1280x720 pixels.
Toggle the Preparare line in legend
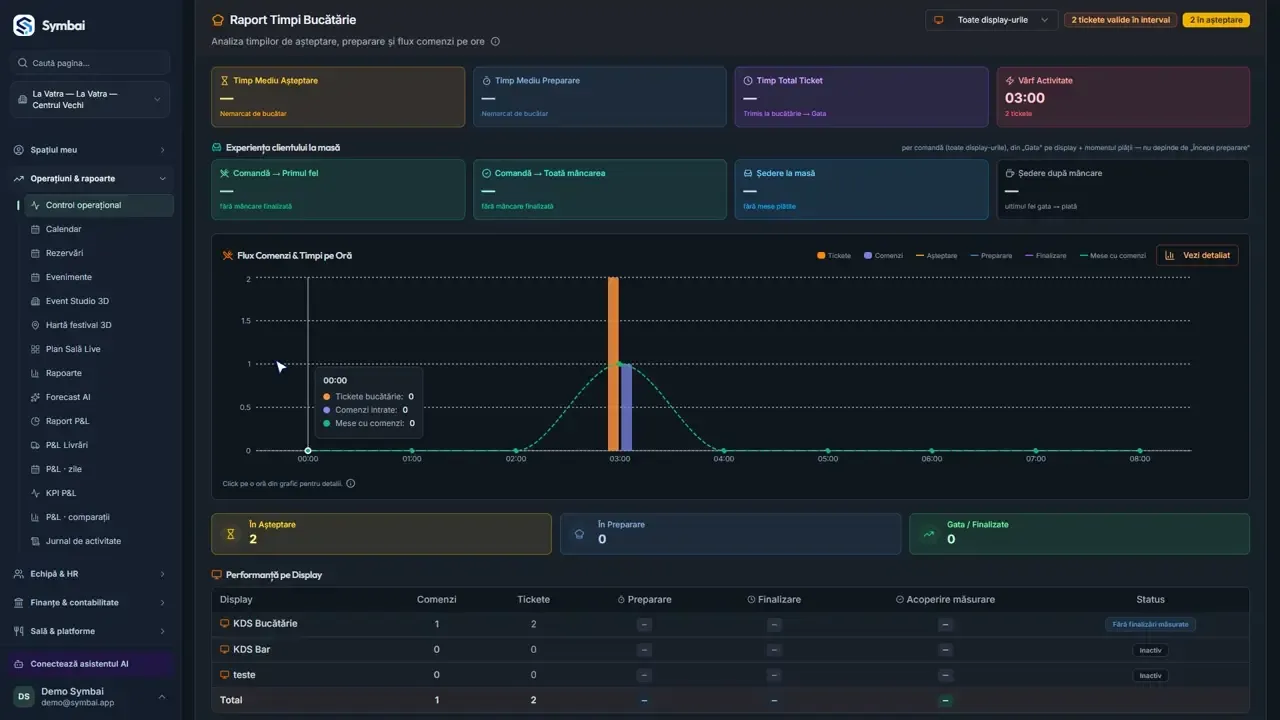point(991,256)
